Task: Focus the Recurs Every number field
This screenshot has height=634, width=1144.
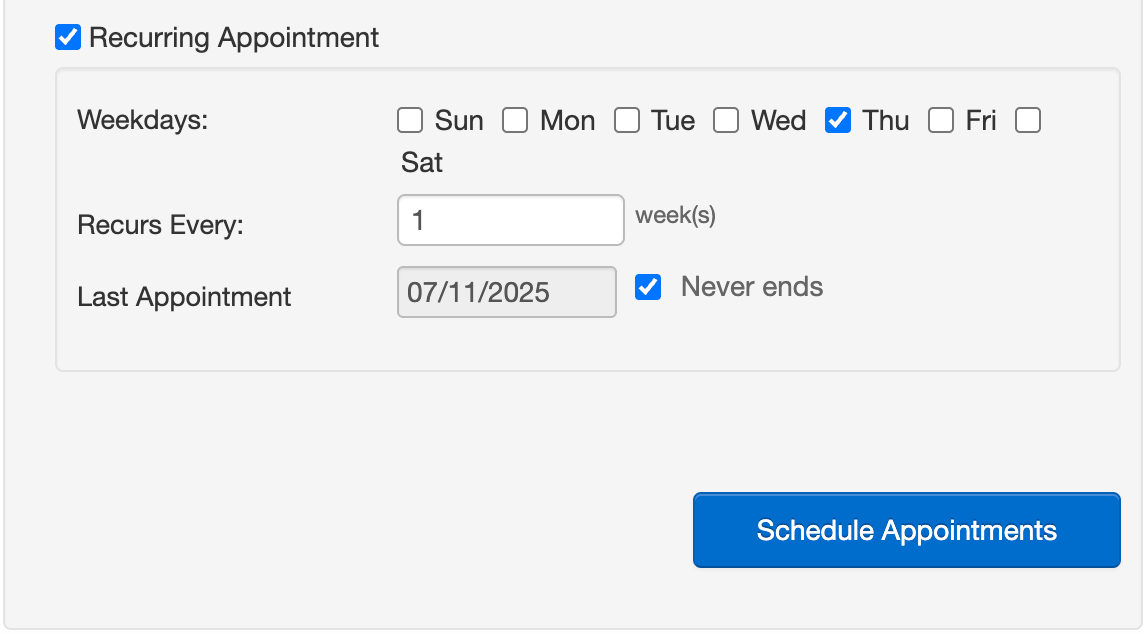Action: click(510, 220)
